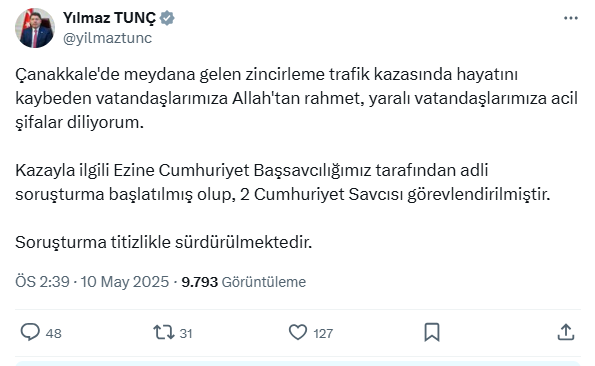
Task: Open the @yilmaztunc handle link
Action: [x=107, y=38]
